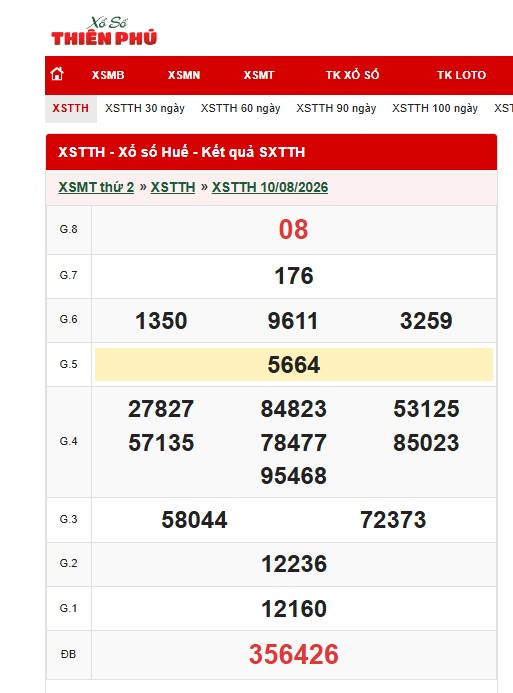Click G.4 number 27827
Image resolution: width=513 pixels, height=693 pixels.
point(161,409)
